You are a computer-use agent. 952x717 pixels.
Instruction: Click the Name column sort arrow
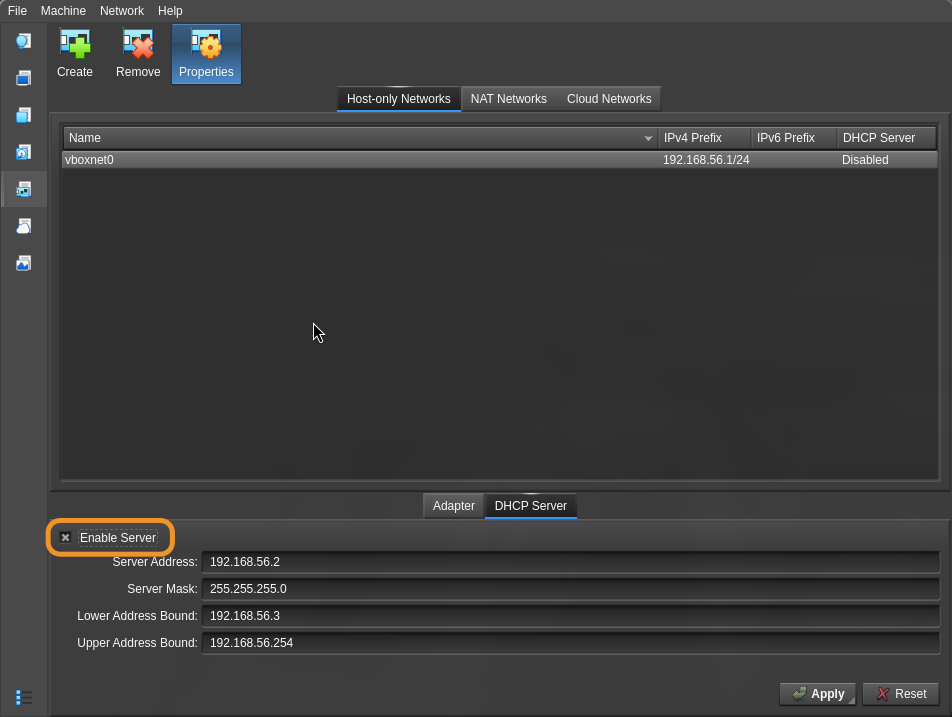[648, 138]
